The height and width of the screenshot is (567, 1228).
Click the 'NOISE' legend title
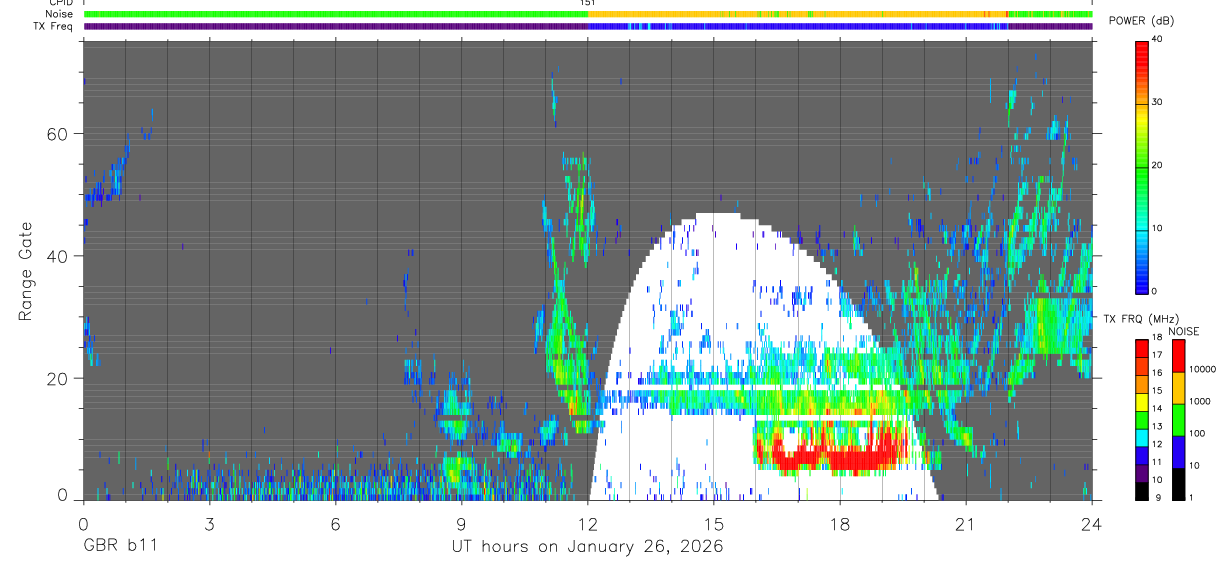pos(1184,331)
